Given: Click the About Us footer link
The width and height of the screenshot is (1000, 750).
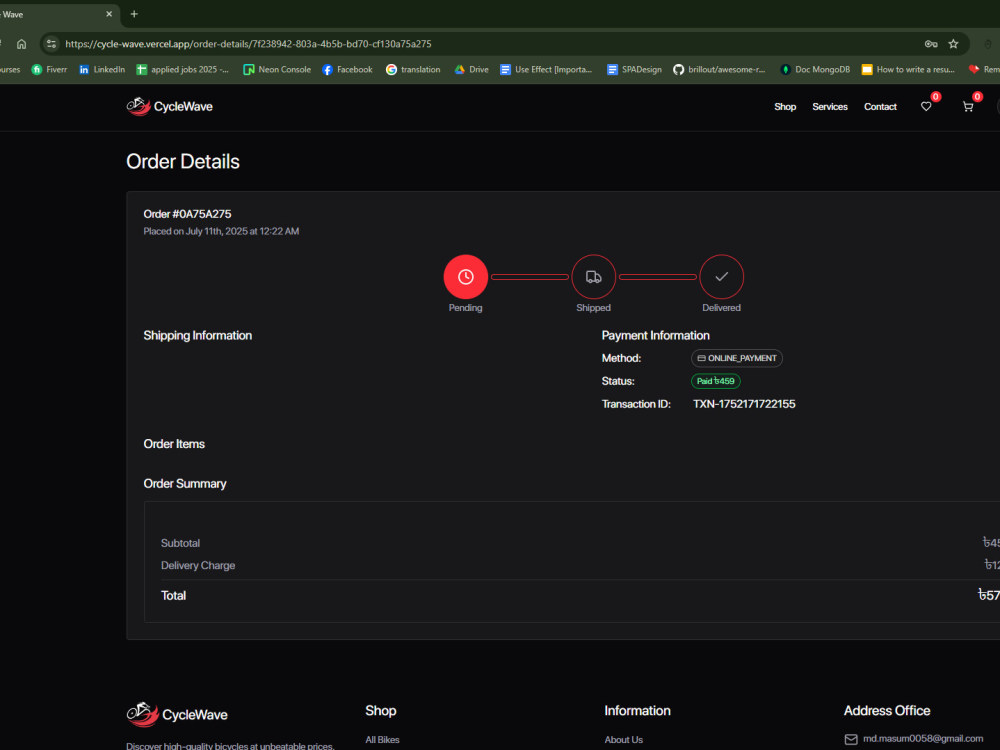Looking at the screenshot, I should point(624,740).
